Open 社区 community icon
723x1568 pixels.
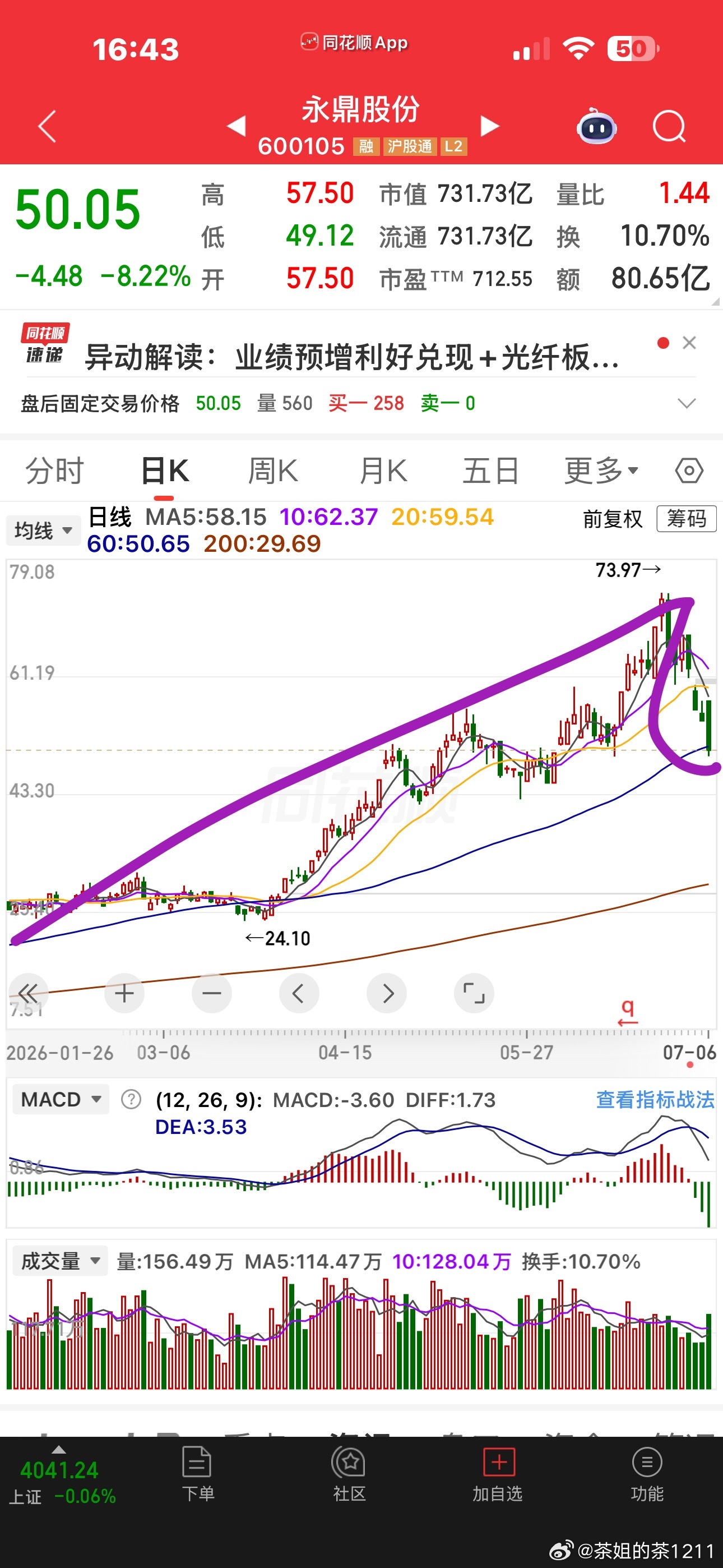349,1474
